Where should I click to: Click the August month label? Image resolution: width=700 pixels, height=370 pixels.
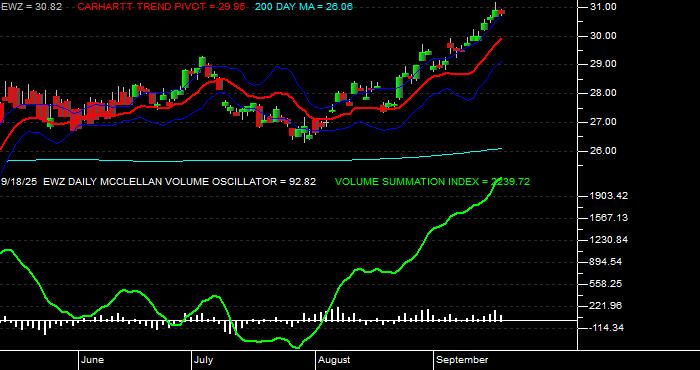click(335, 360)
